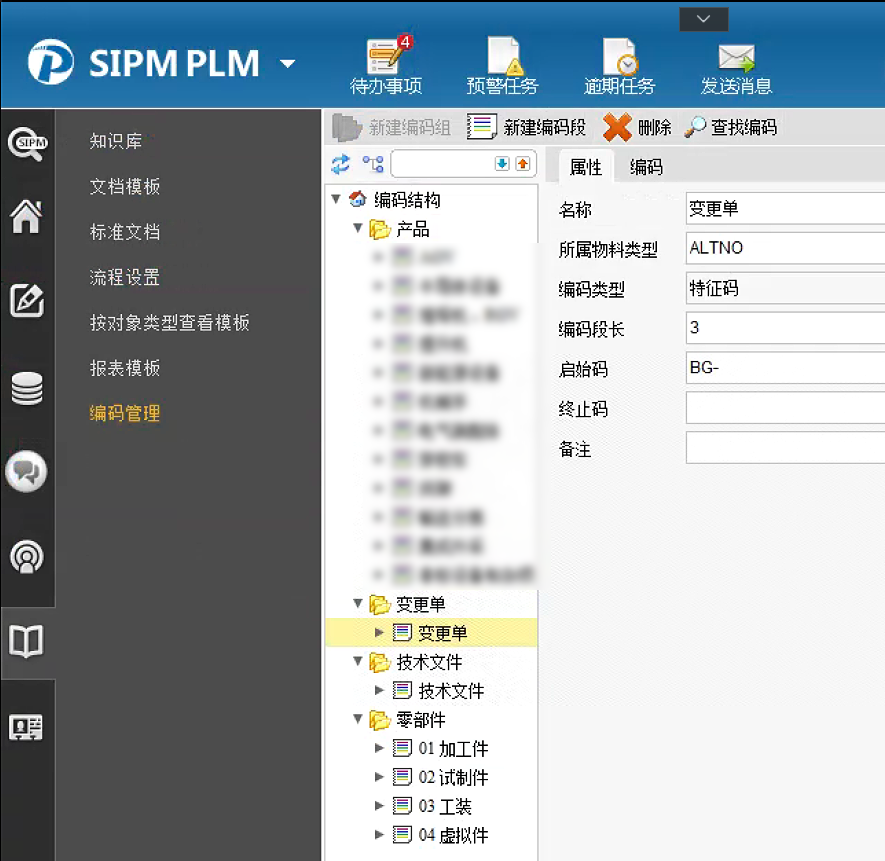Select the 02 试制件 tree item
This screenshot has width=885, height=861.
[x=453, y=777]
